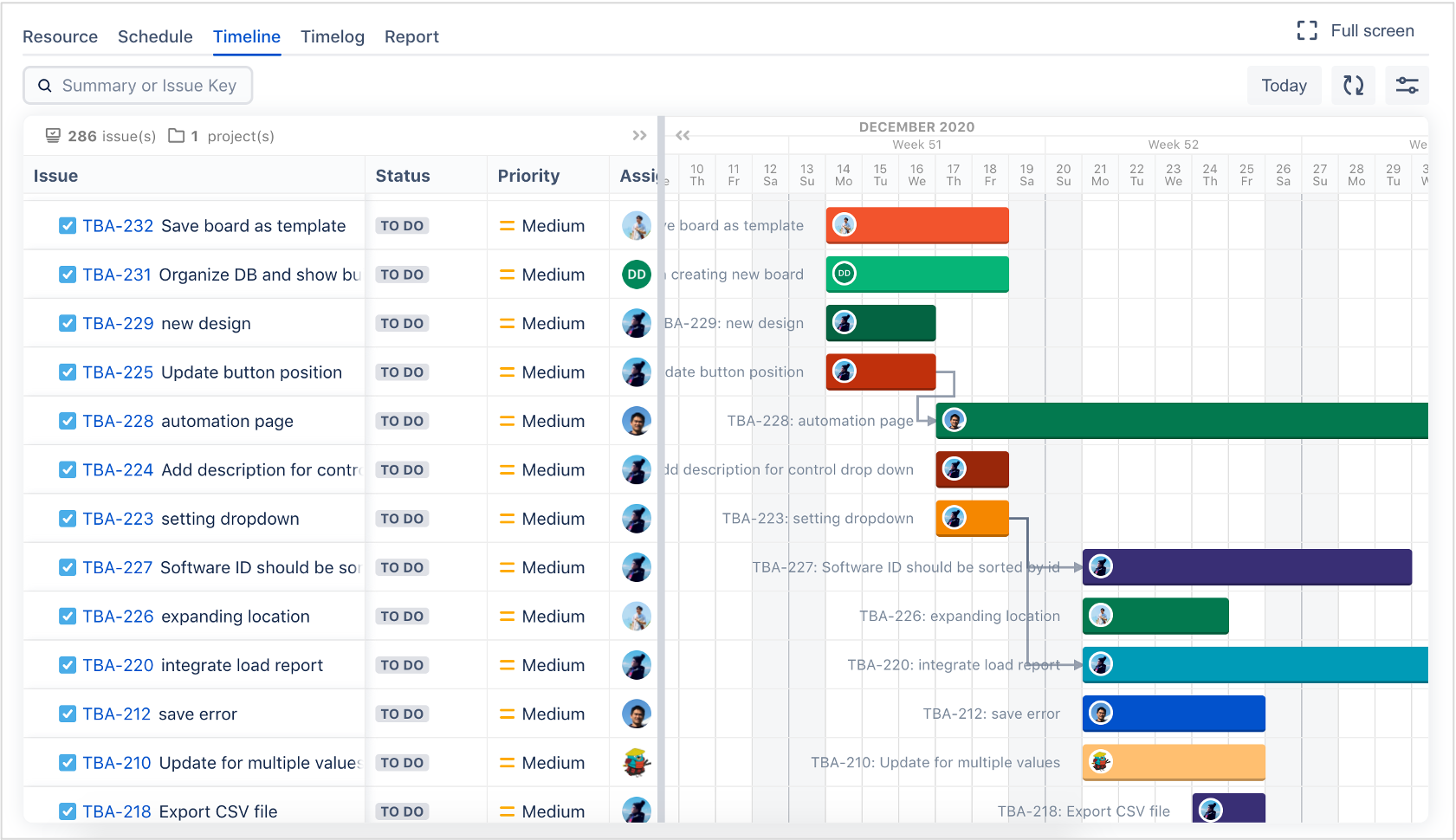1456x840 pixels.
Task: Uncheck the TBA-228 automation page checkbox
Action: 68,422
